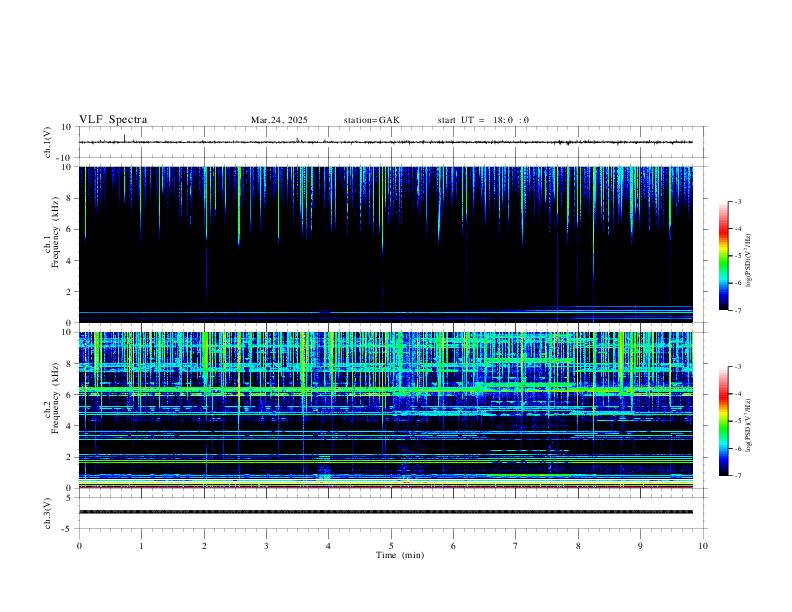The width and height of the screenshot is (792, 612).
Task: Click the "-3" value on the upper colorbar
Action: tap(737, 201)
